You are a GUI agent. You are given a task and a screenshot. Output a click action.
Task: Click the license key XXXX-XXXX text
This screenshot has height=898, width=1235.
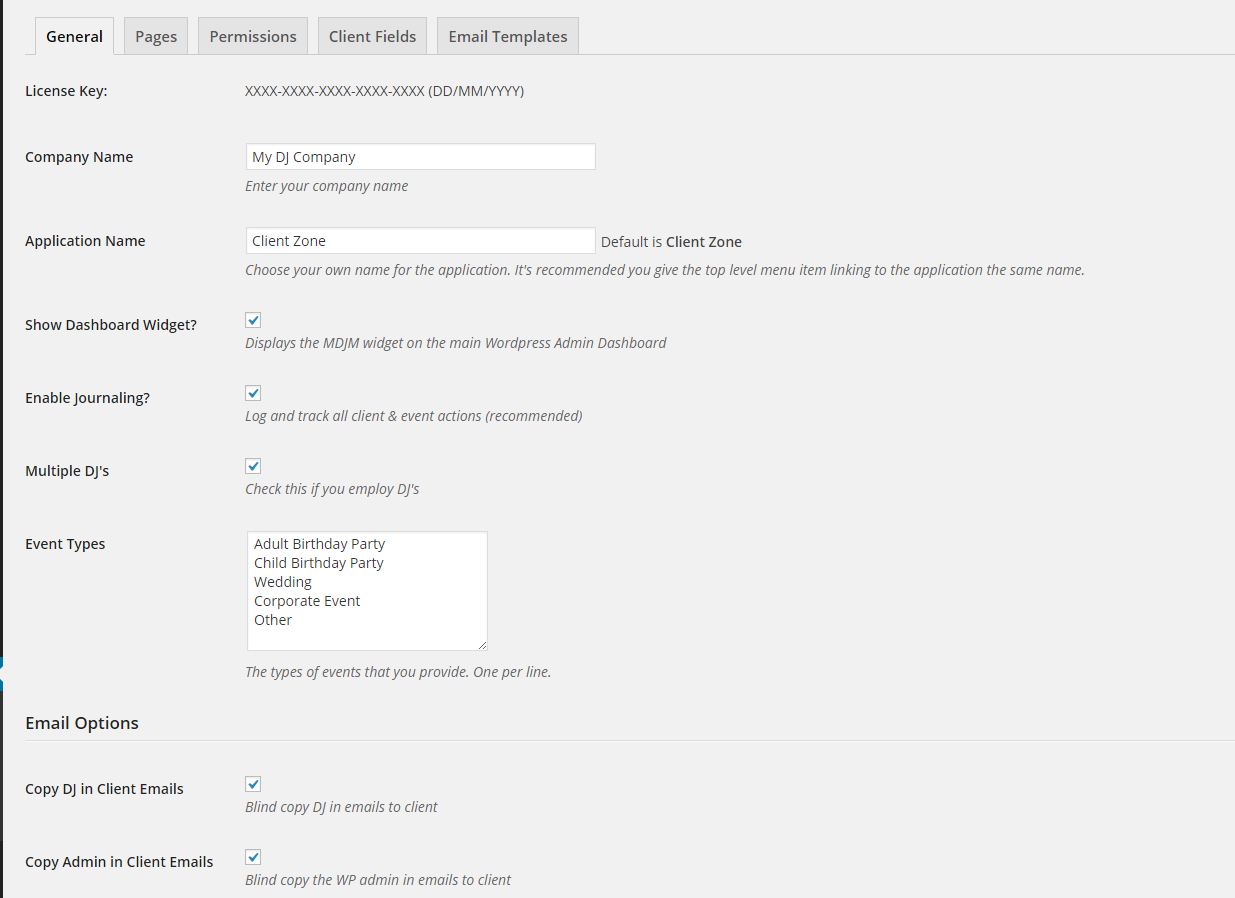point(384,91)
